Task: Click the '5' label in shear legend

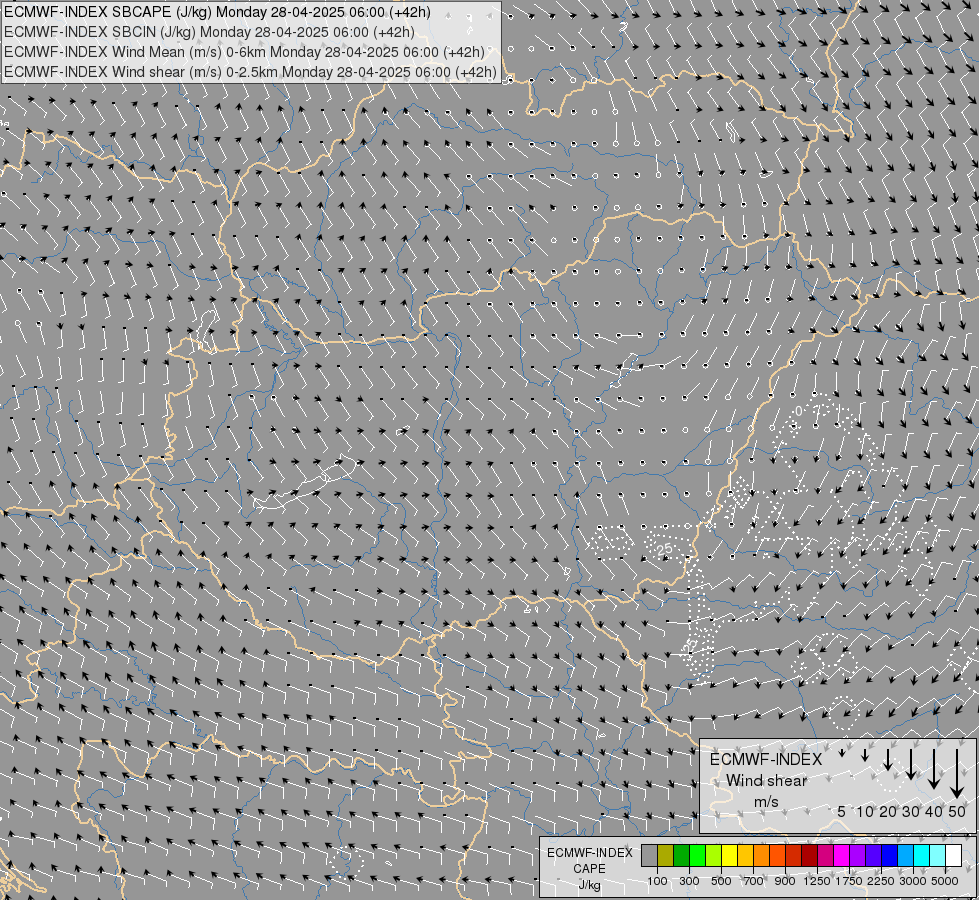Action: [x=842, y=811]
